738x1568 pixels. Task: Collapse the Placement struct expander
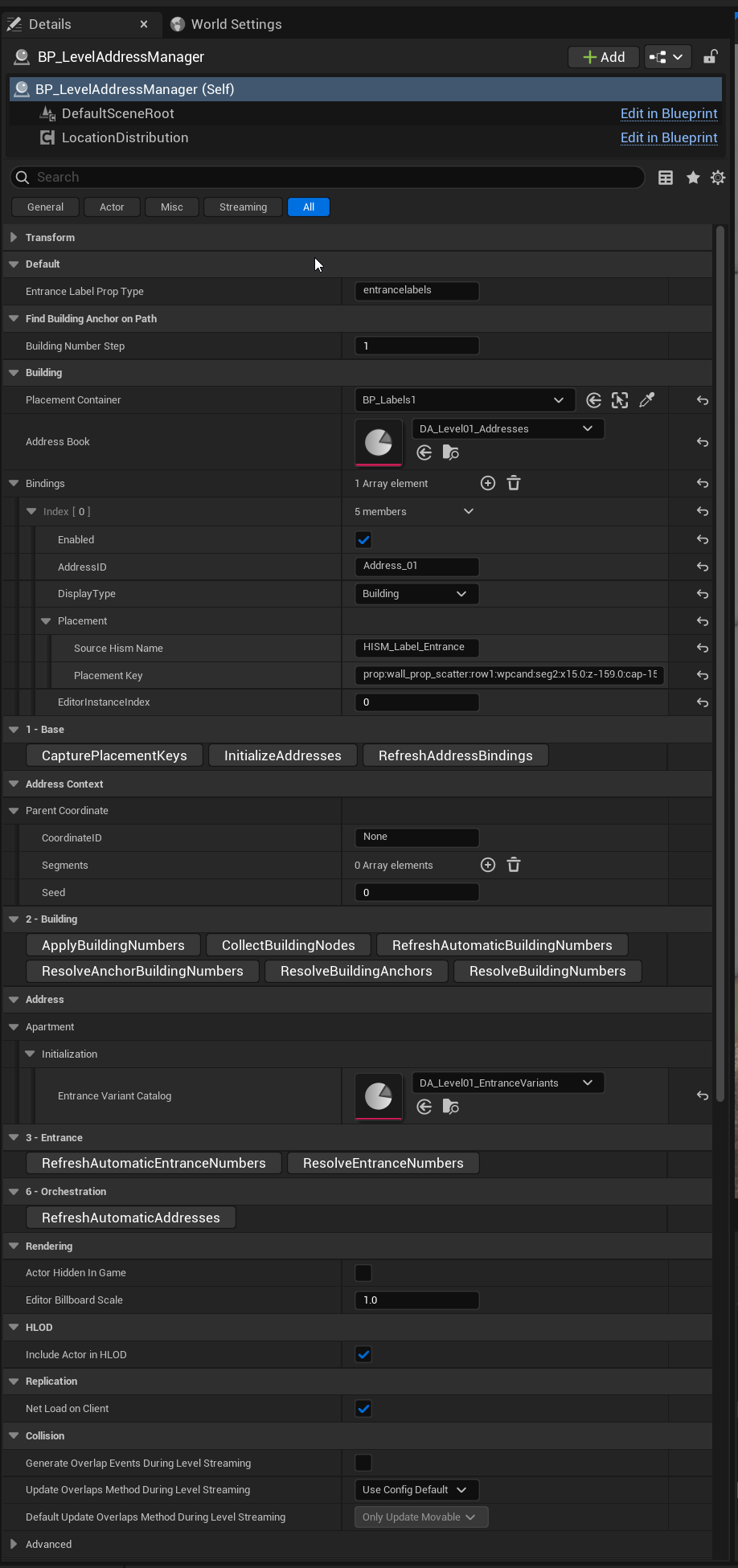click(46, 621)
